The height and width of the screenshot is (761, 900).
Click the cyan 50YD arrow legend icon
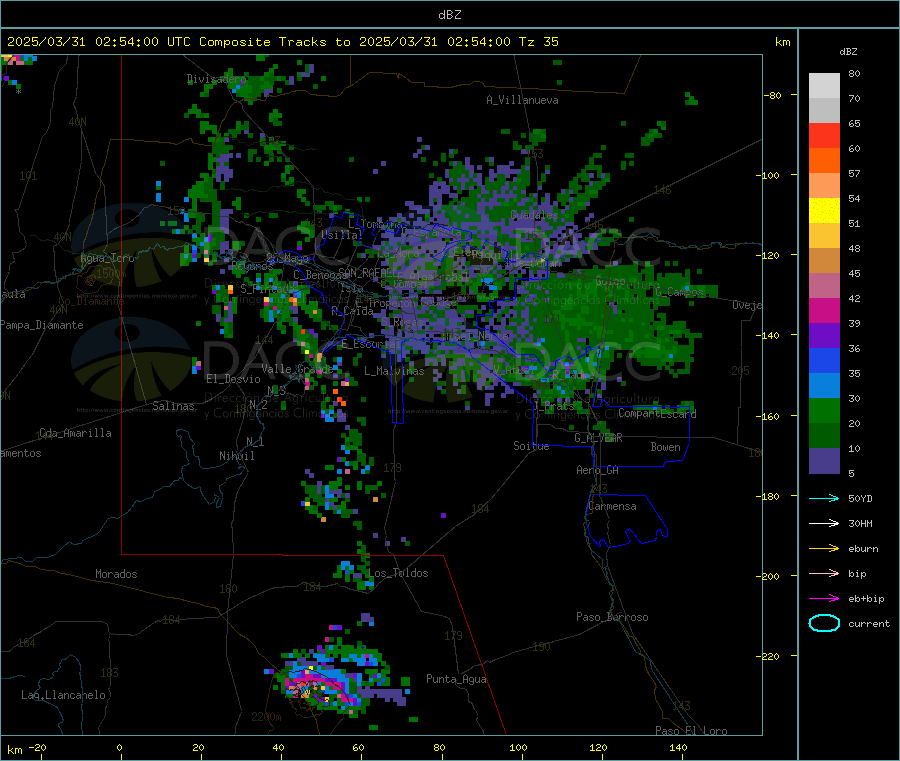[824, 498]
